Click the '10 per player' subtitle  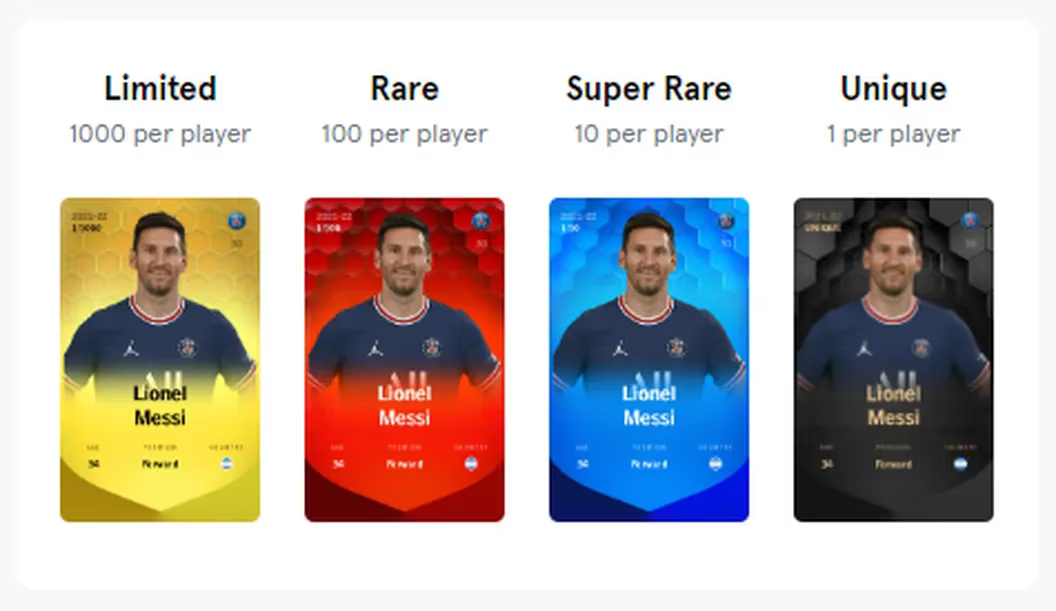(649, 134)
